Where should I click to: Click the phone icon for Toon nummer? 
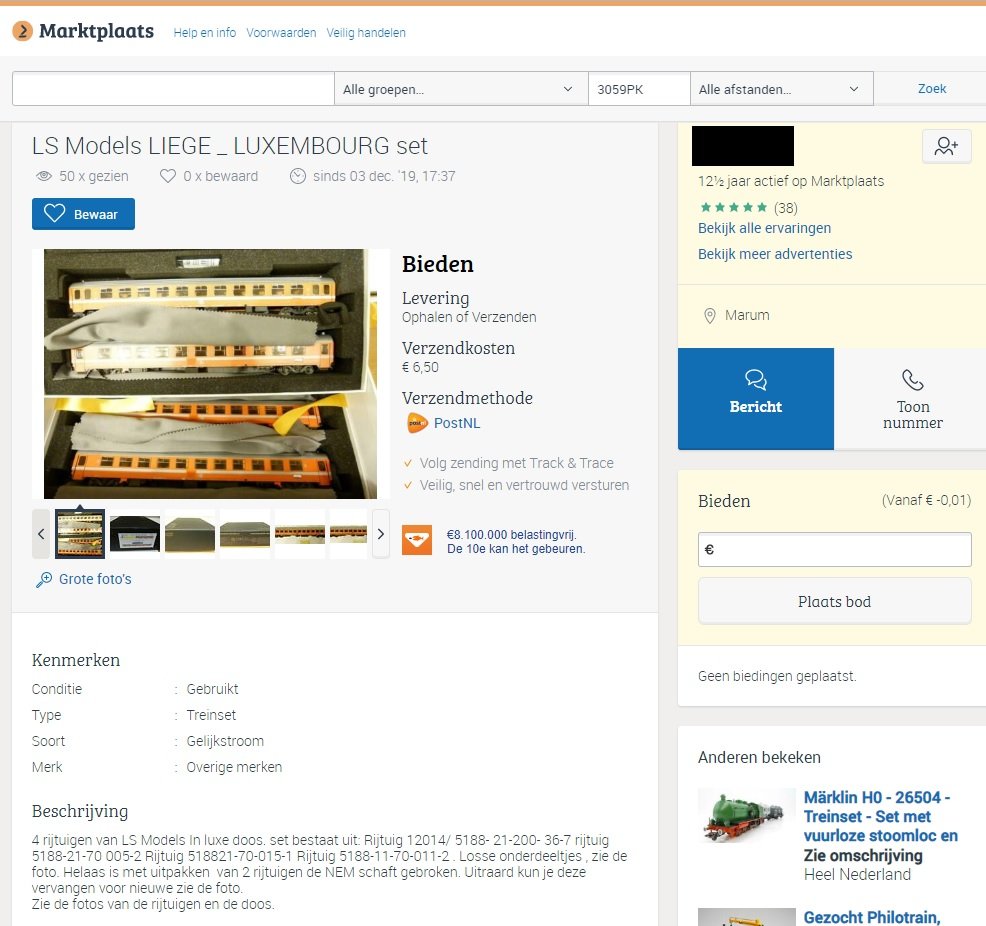click(x=912, y=380)
